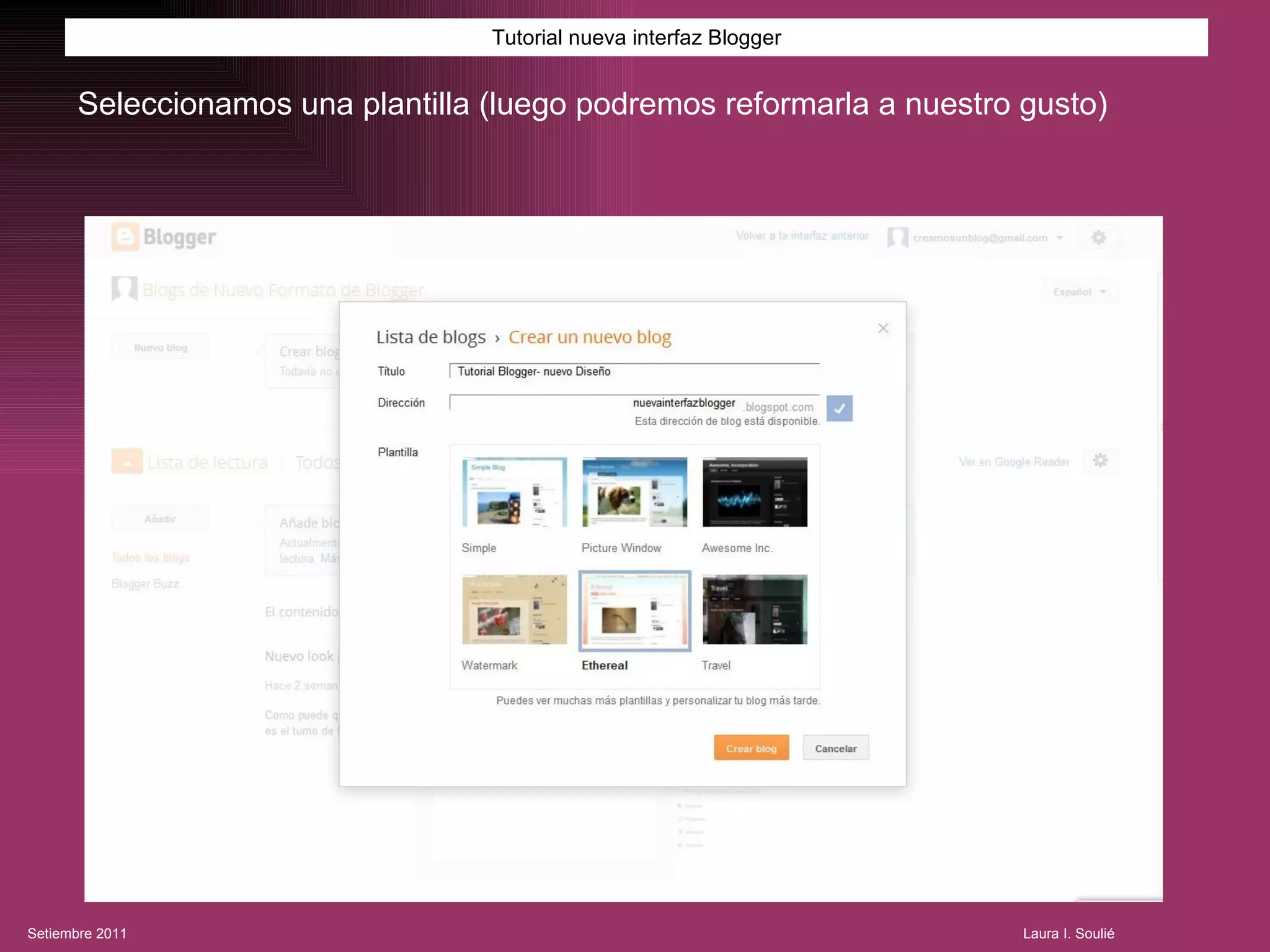The height and width of the screenshot is (952, 1270).
Task: Click the Crear blog orange button
Action: (751, 748)
